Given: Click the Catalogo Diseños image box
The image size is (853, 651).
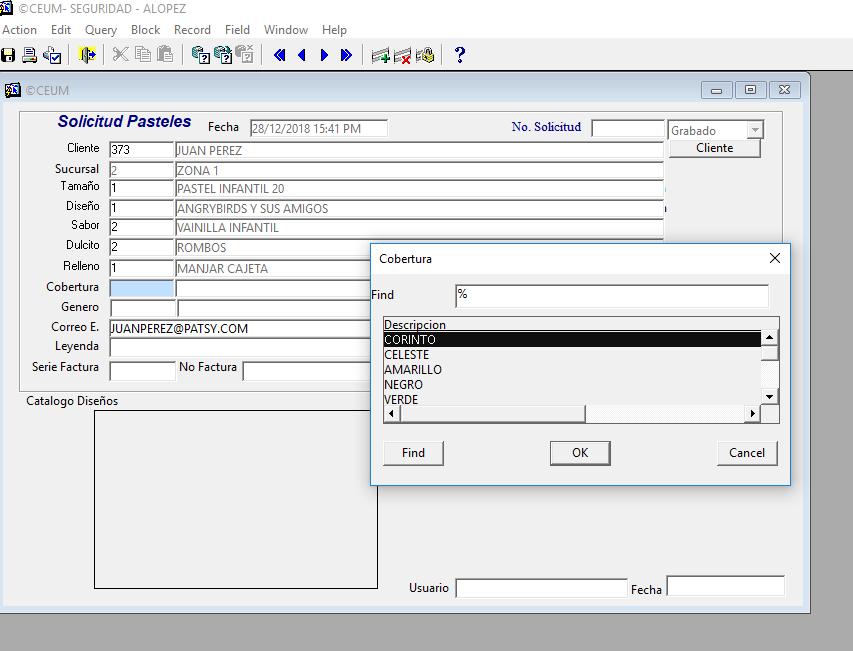Looking at the screenshot, I should 236,499.
